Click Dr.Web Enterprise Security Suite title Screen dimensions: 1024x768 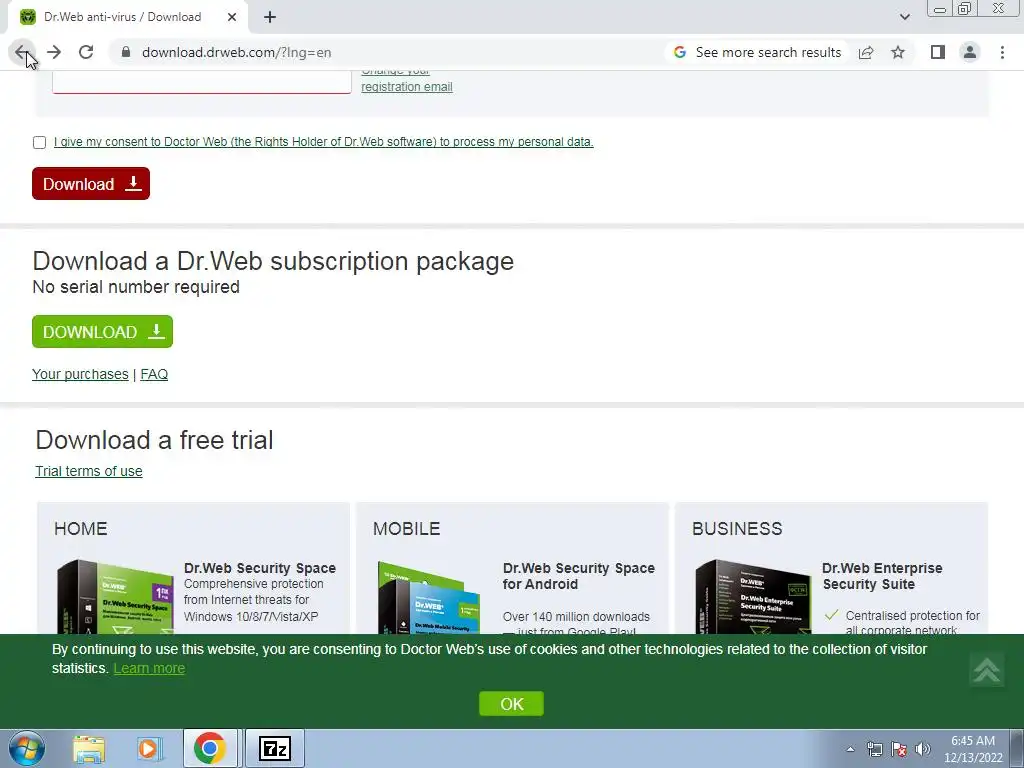(x=882, y=576)
